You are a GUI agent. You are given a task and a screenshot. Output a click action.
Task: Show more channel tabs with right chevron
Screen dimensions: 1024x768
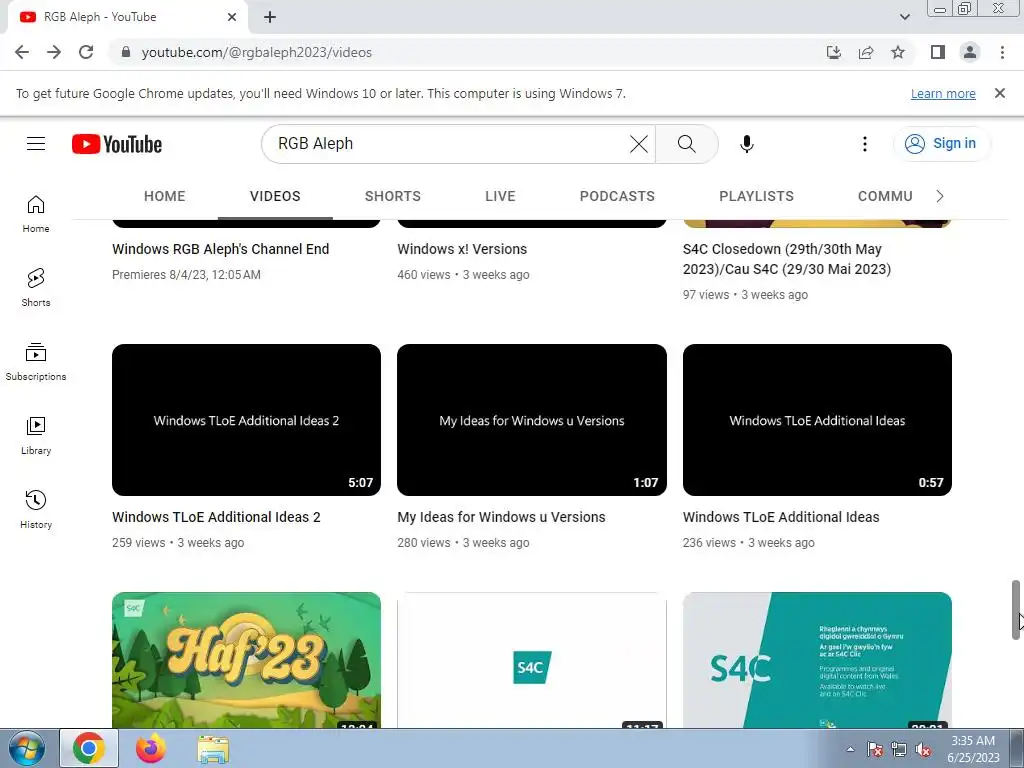tap(940, 196)
